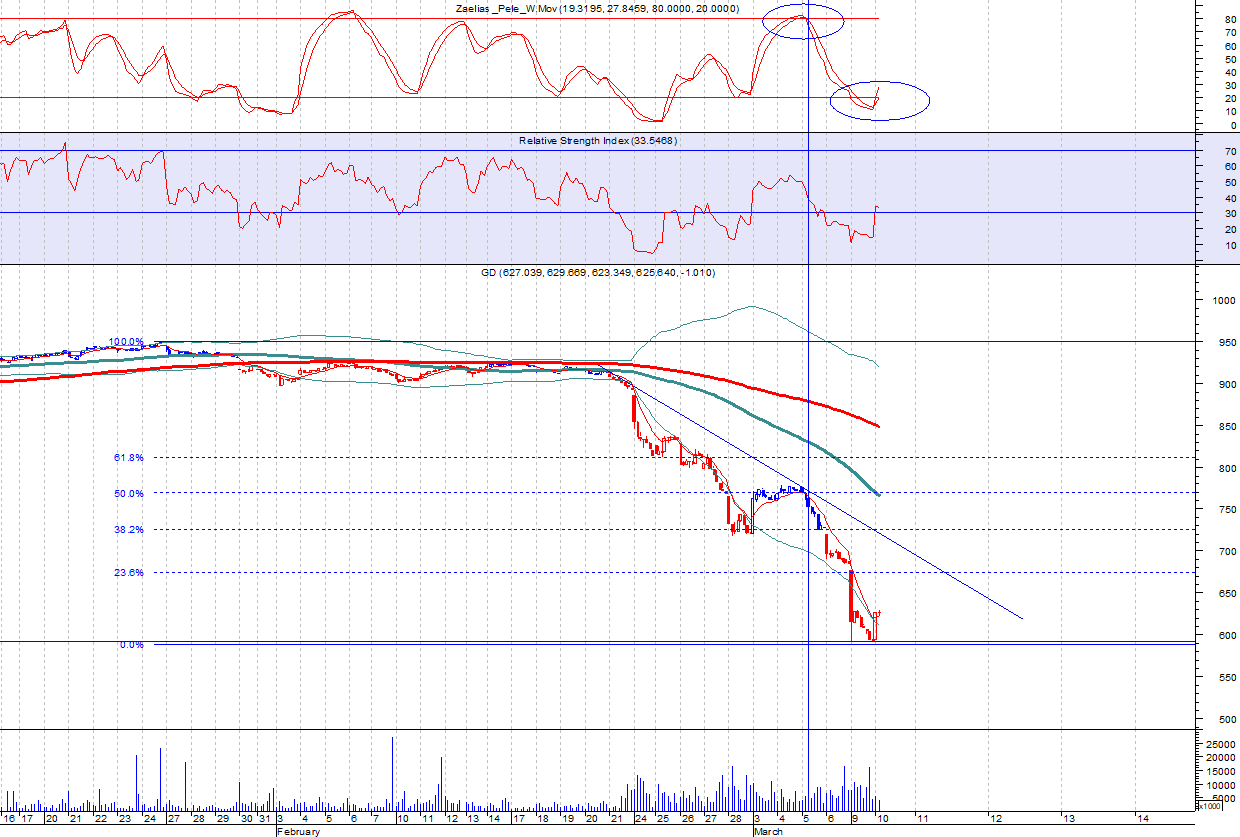Click the x1000 volume scale label
This screenshot has height=837, width=1240.
[x=1209, y=806]
